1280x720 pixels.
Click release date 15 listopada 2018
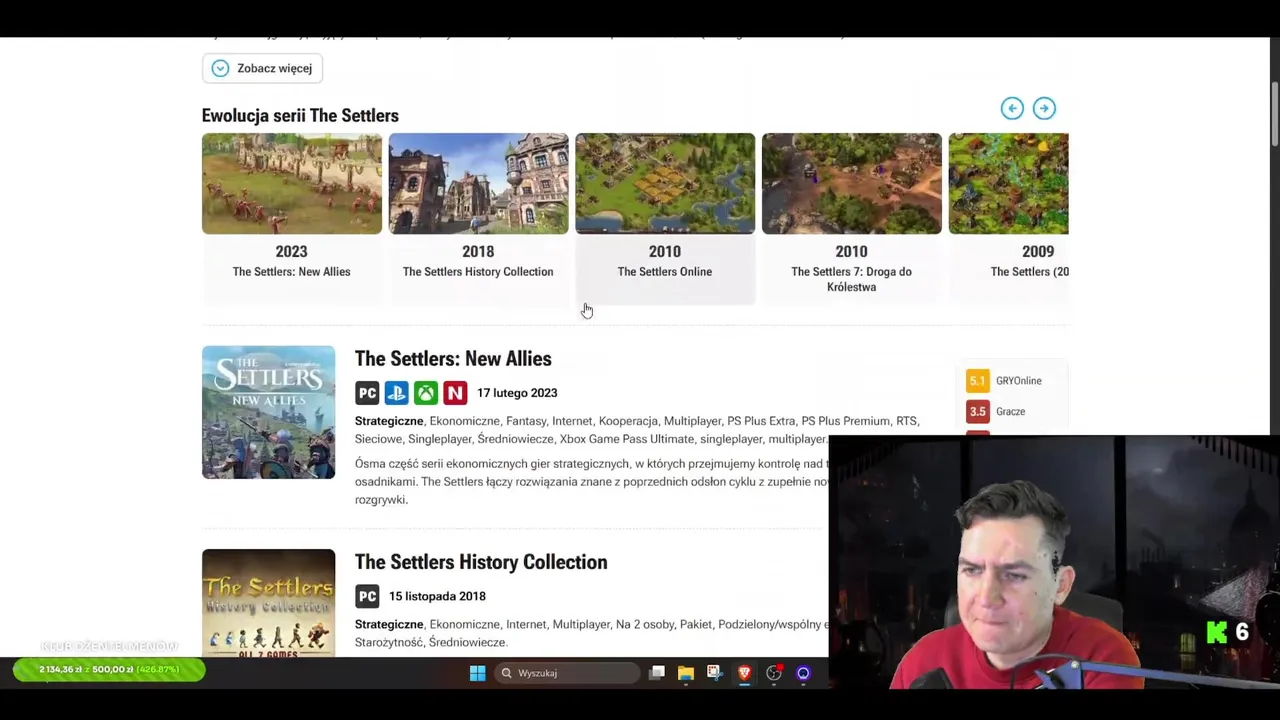(x=437, y=596)
